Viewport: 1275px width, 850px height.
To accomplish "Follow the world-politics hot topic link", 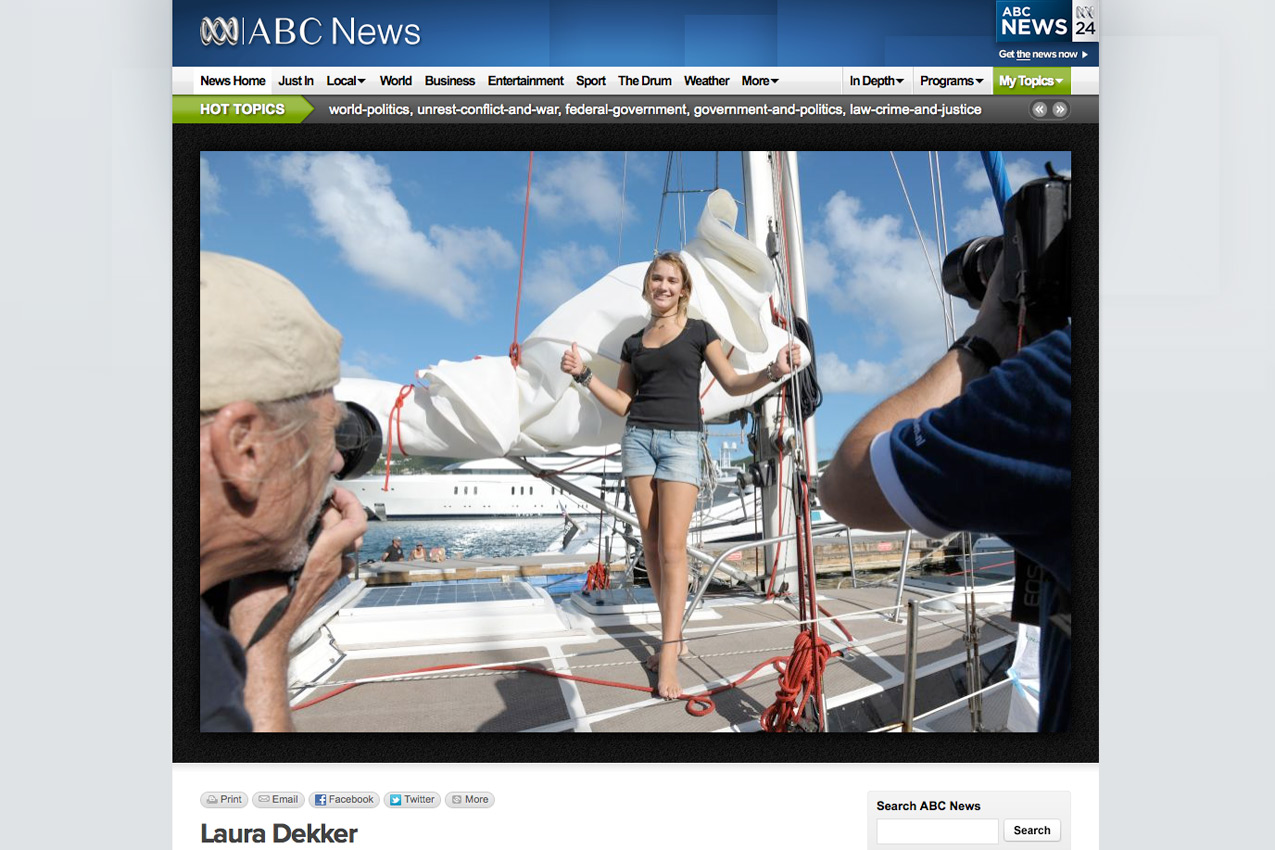I will pyautogui.click(x=369, y=110).
